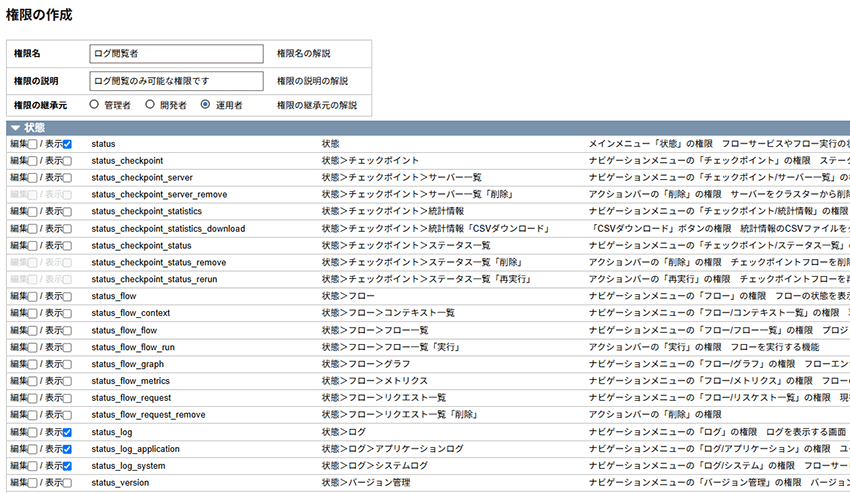The width and height of the screenshot is (850, 493).
Task: Click the 権限名 input field
Action: coord(176,53)
